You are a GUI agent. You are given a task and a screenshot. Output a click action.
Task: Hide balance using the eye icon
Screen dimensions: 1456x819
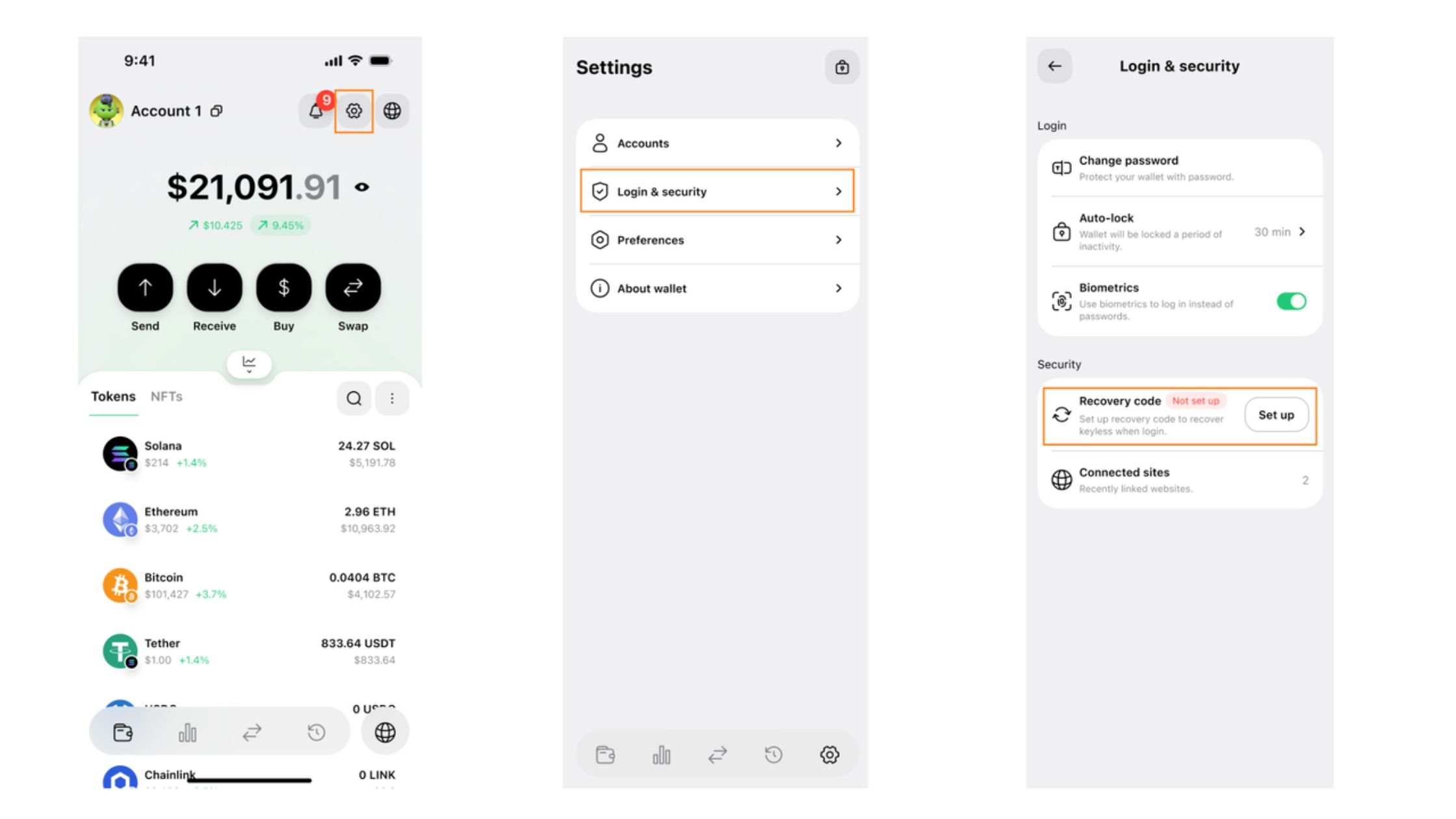click(x=362, y=187)
